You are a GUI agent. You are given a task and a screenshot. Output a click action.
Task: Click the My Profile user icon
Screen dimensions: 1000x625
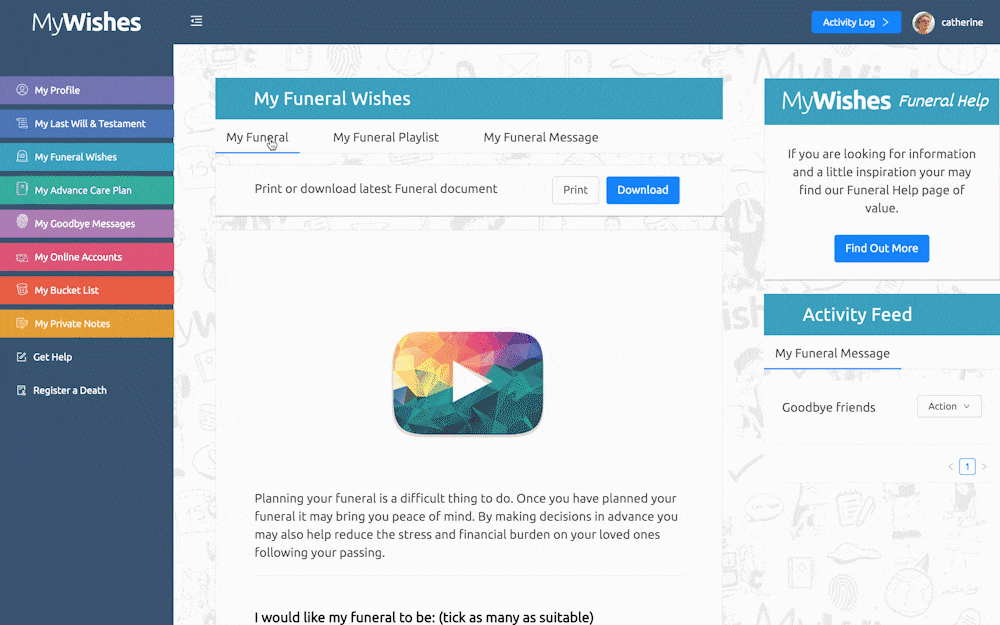pyautogui.click(x=22, y=90)
